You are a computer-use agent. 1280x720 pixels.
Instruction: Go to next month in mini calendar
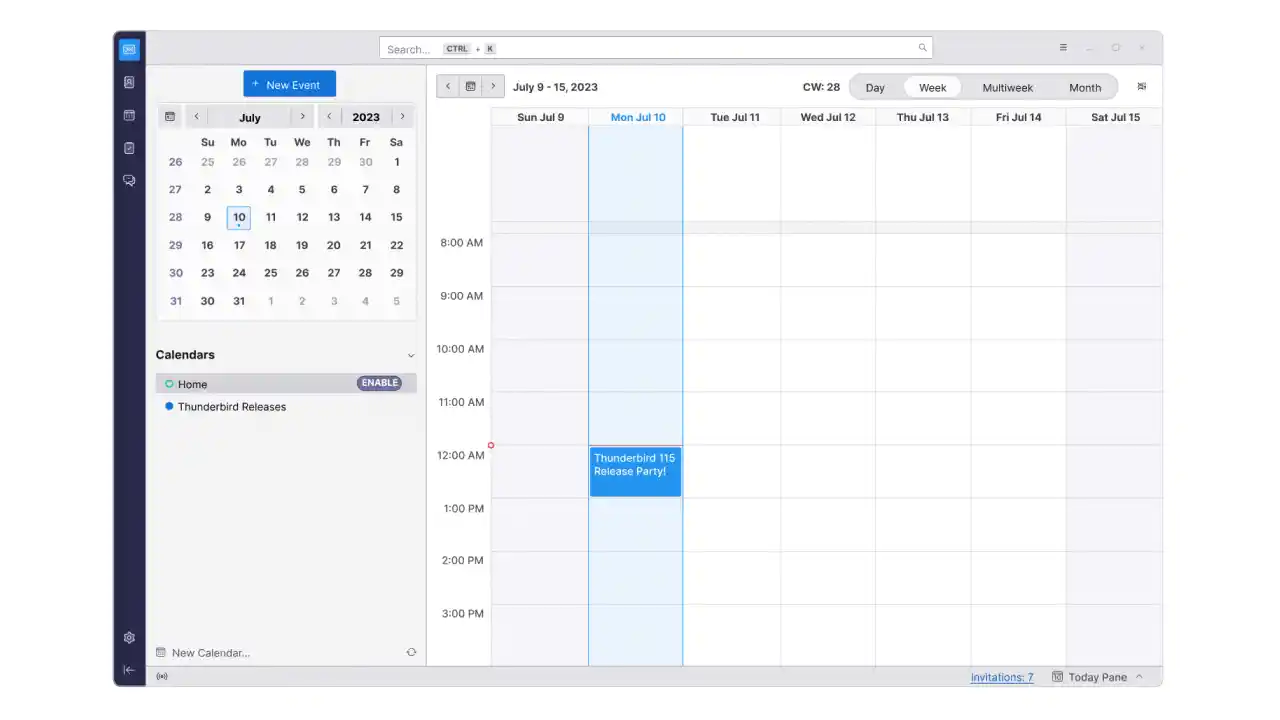coord(303,117)
